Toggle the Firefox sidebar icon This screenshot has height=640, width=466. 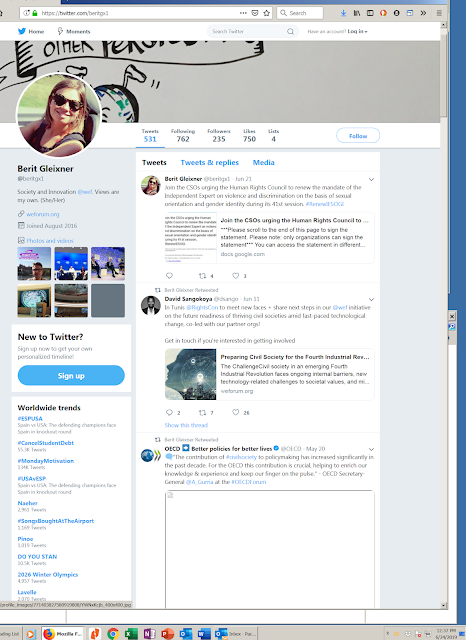coord(370,13)
